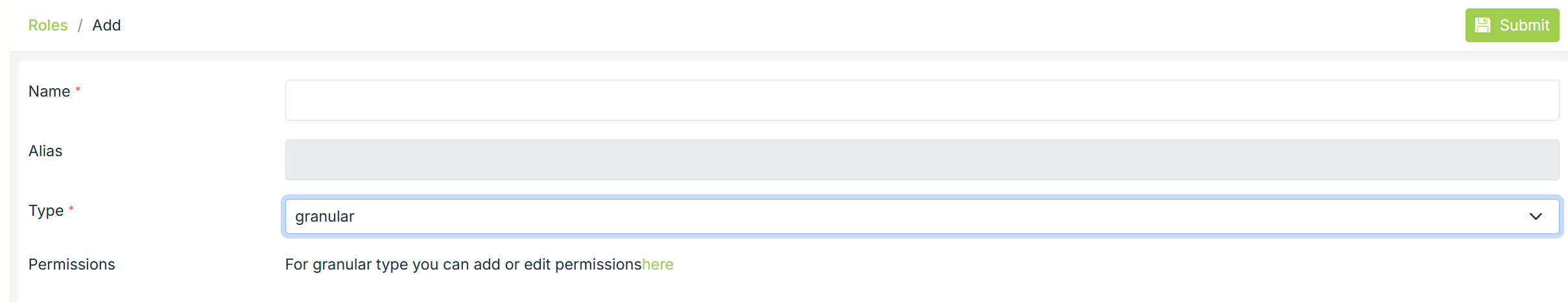Viewport: 1568px width, 302px height.
Task: Open the Type dropdown
Action: pos(908,216)
